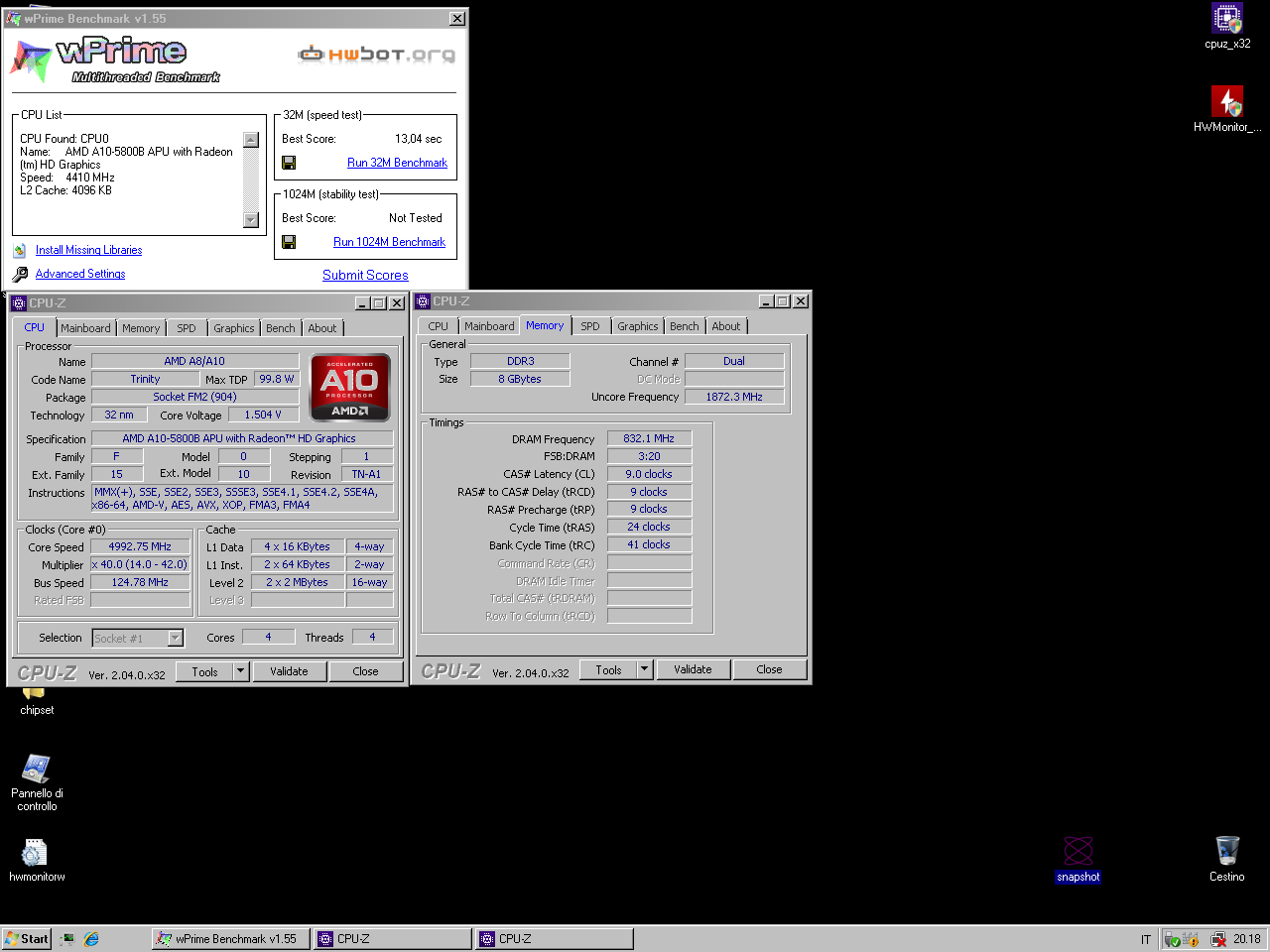Image resolution: width=1270 pixels, height=952 pixels.
Task: Open SPD tab in left CPU-Z window
Action: [187, 328]
